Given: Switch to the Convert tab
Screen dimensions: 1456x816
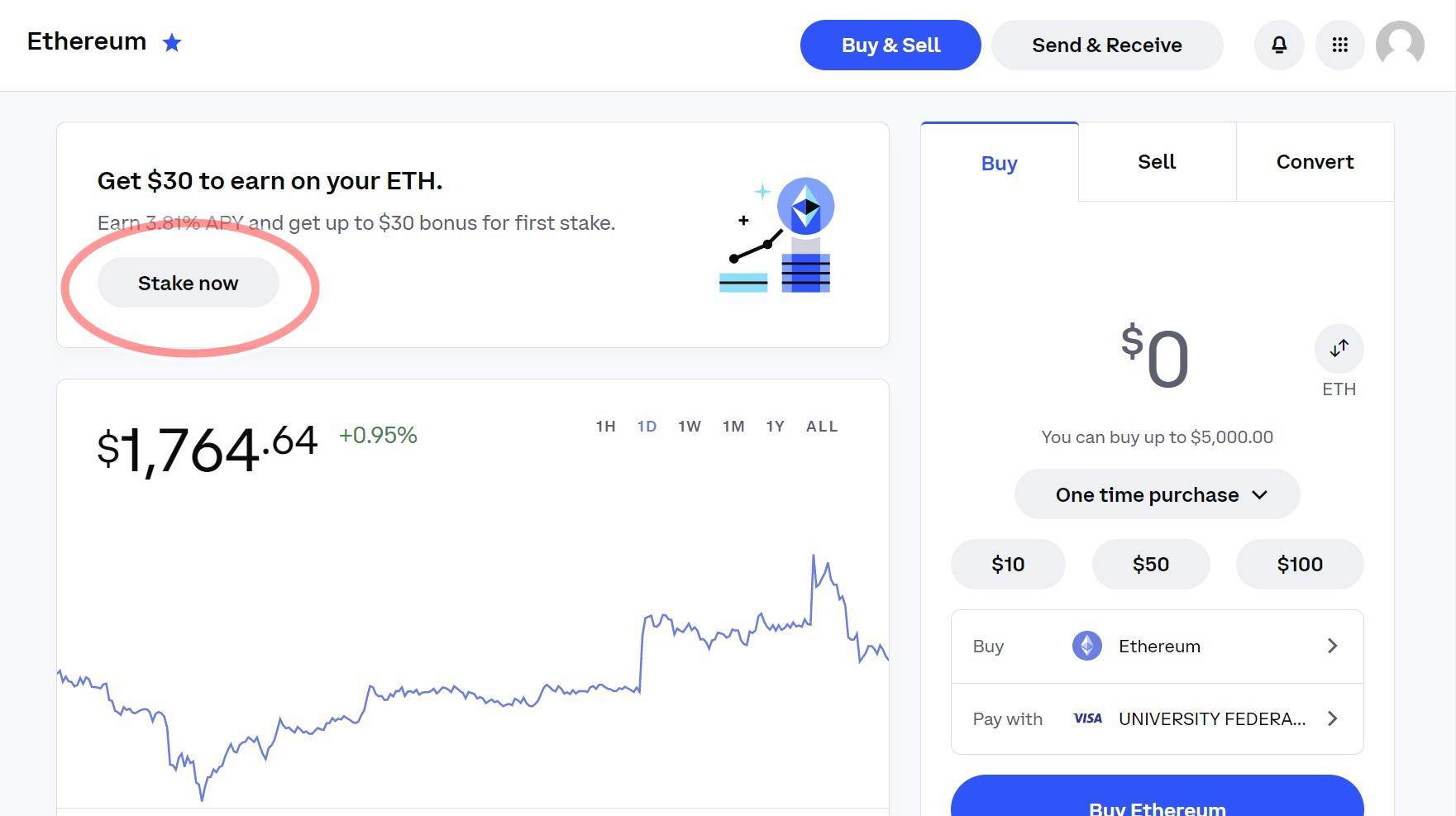Looking at the screenshot, I should [1315, 162].
